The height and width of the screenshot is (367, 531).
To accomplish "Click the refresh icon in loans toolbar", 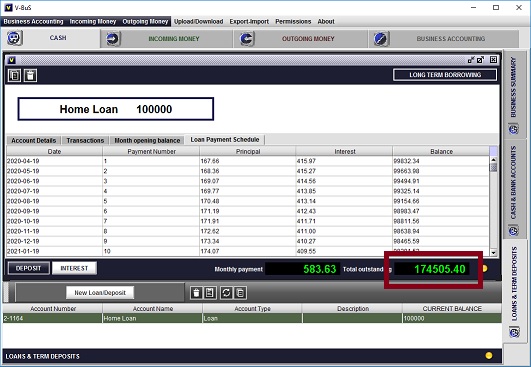I will pos(226,293).
